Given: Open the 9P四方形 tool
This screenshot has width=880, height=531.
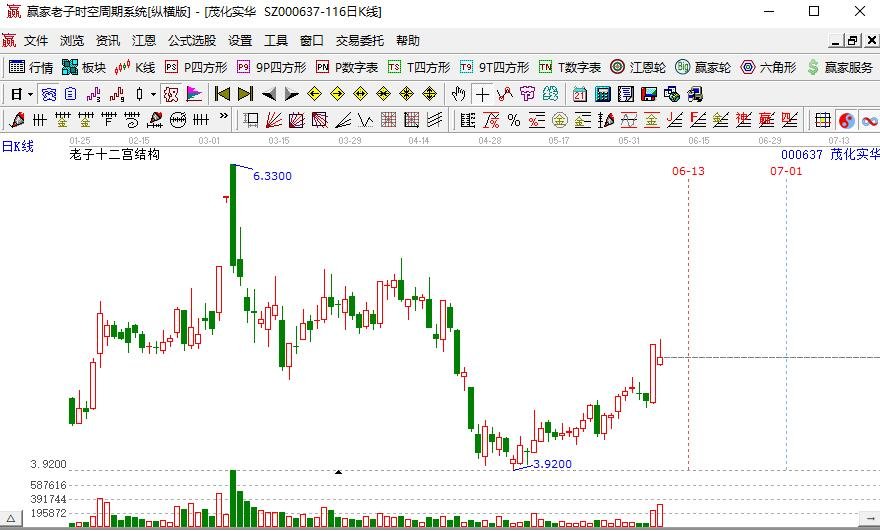Looking at the screenshot, I should coord(272,67).
